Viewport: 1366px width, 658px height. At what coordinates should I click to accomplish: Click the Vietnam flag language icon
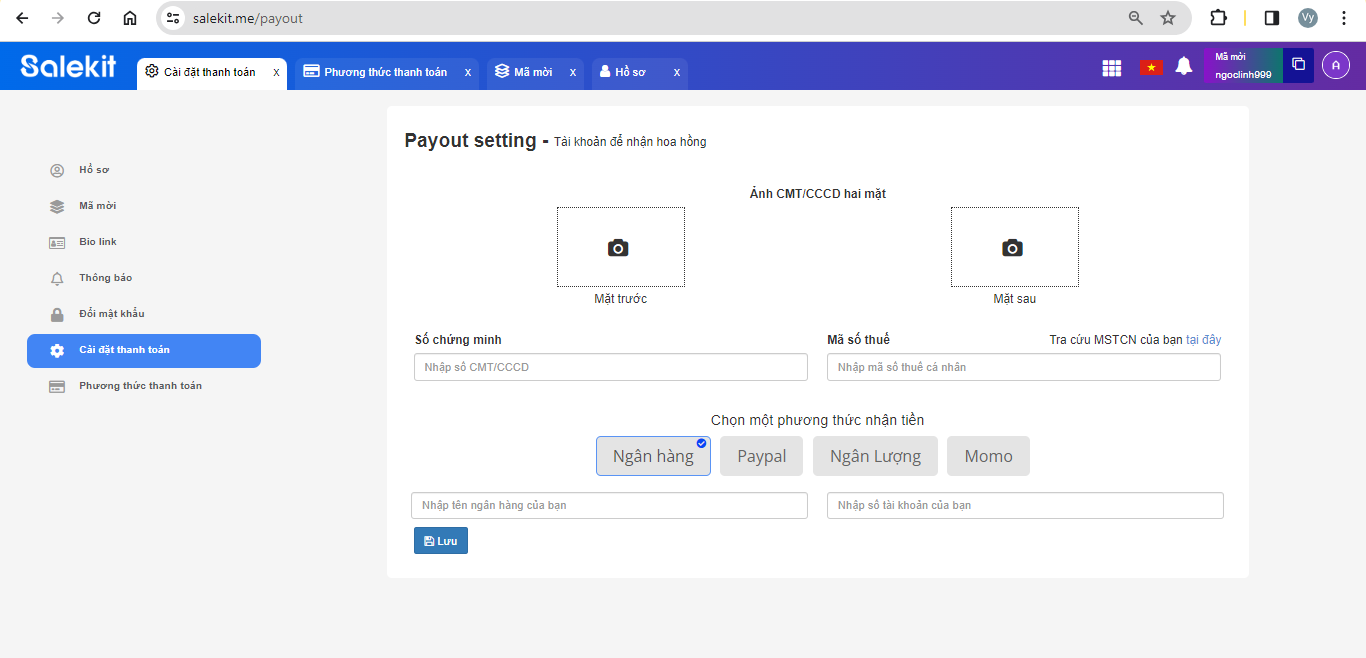coord(1151,67)
